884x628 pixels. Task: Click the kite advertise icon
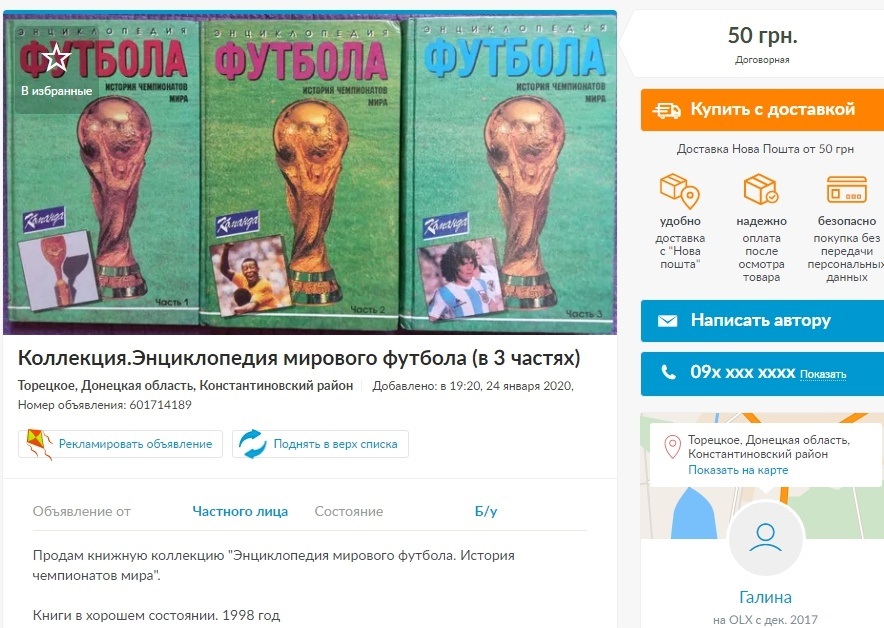(x=38, y=444)
